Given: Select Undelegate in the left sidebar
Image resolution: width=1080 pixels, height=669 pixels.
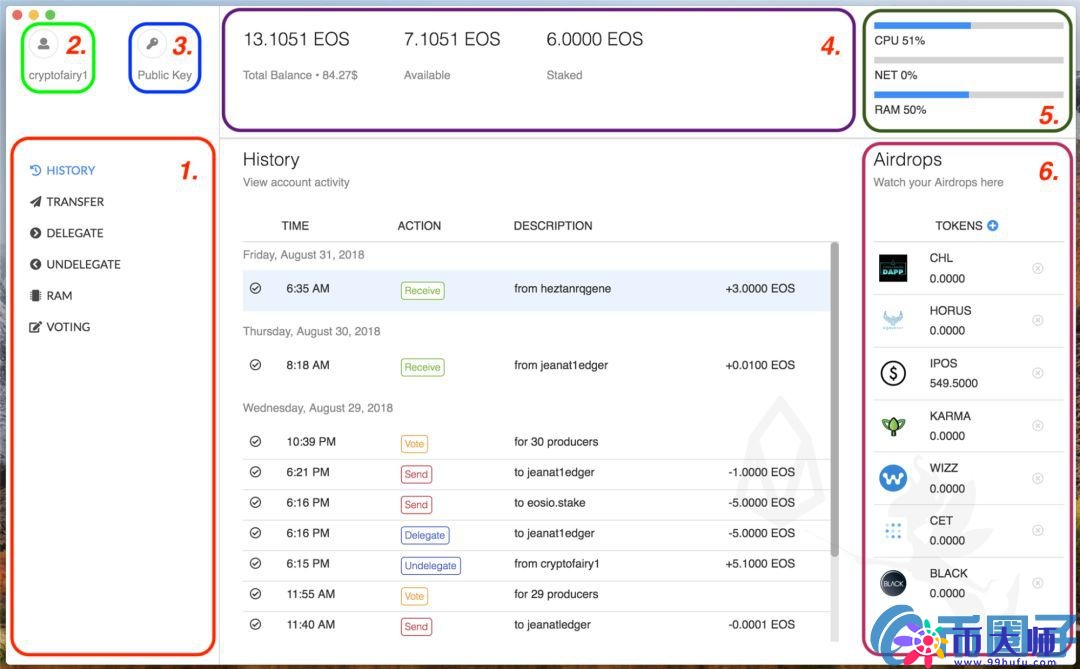Looking at the screenshot, I should (x=83, y=265).
